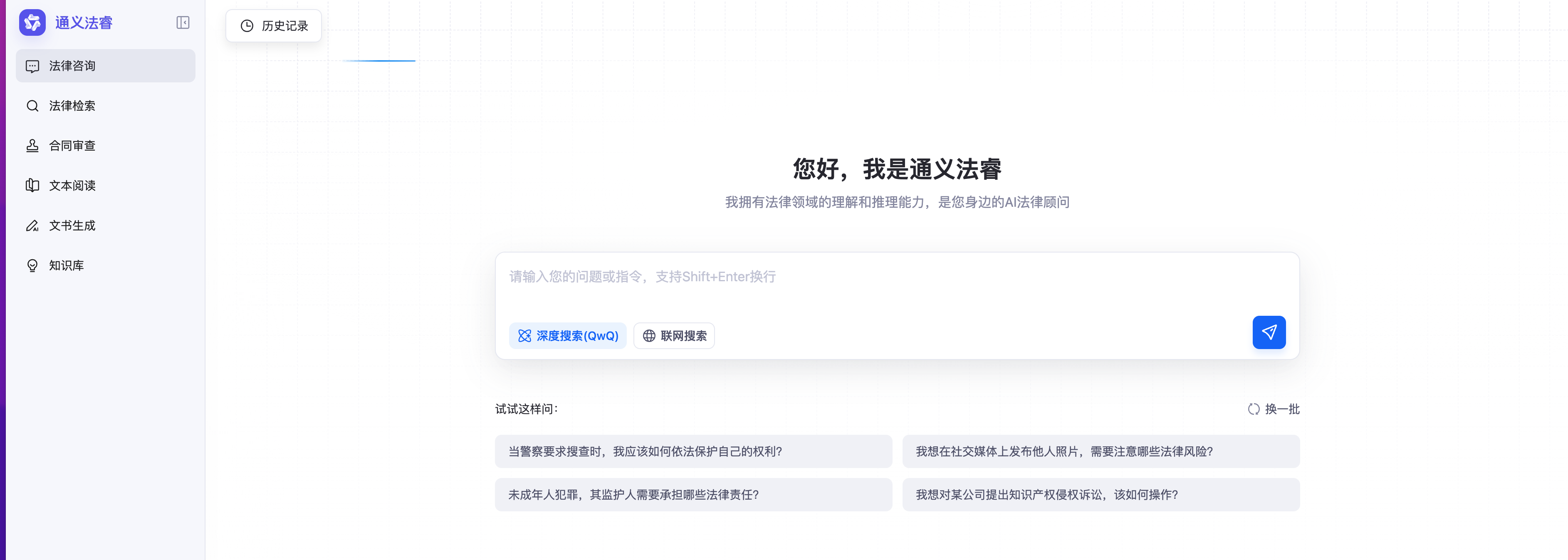Collapse the sidebar with the panel icon

(x=183, y=22)
